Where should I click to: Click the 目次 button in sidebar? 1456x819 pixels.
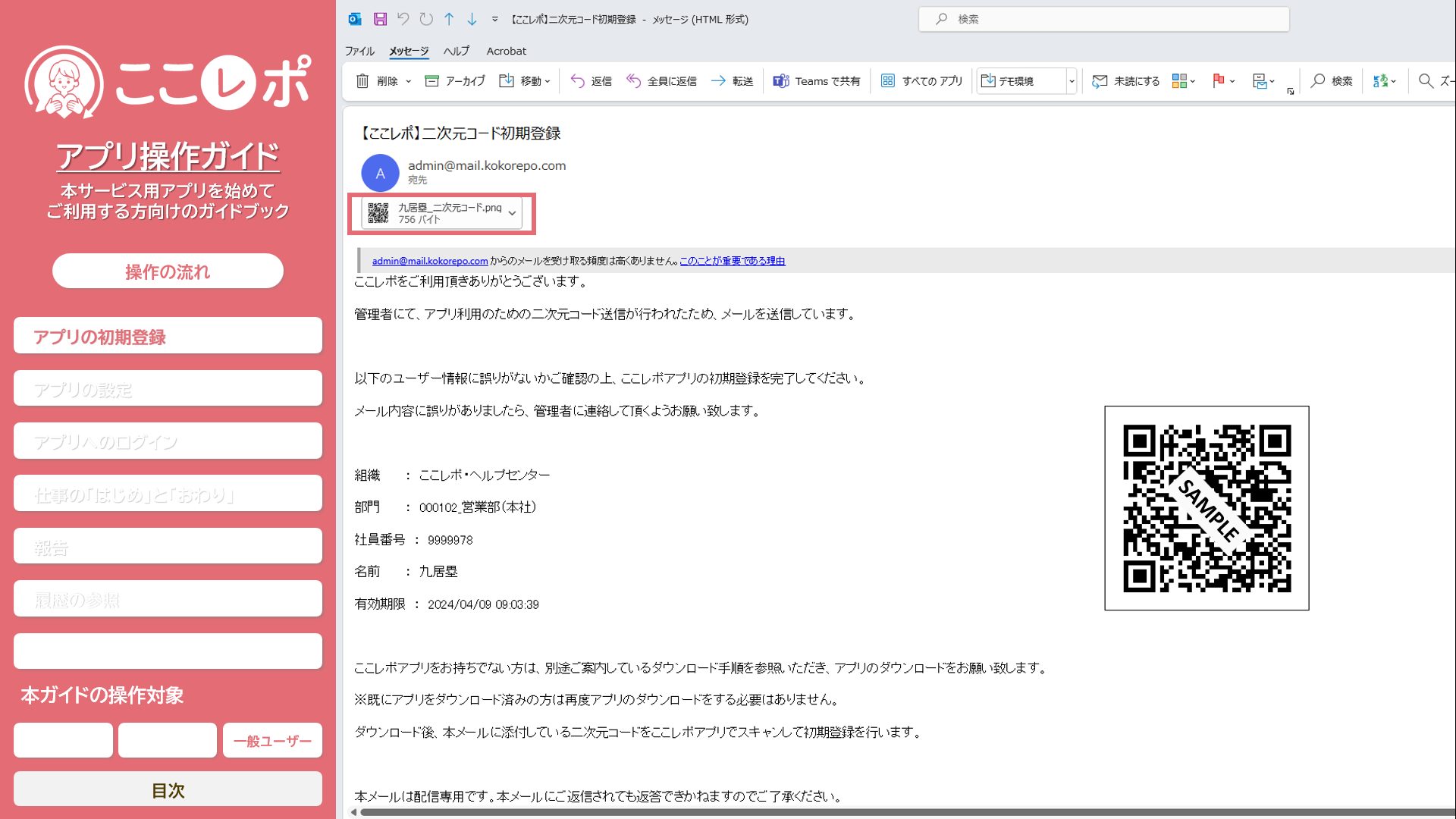(168, 790)
